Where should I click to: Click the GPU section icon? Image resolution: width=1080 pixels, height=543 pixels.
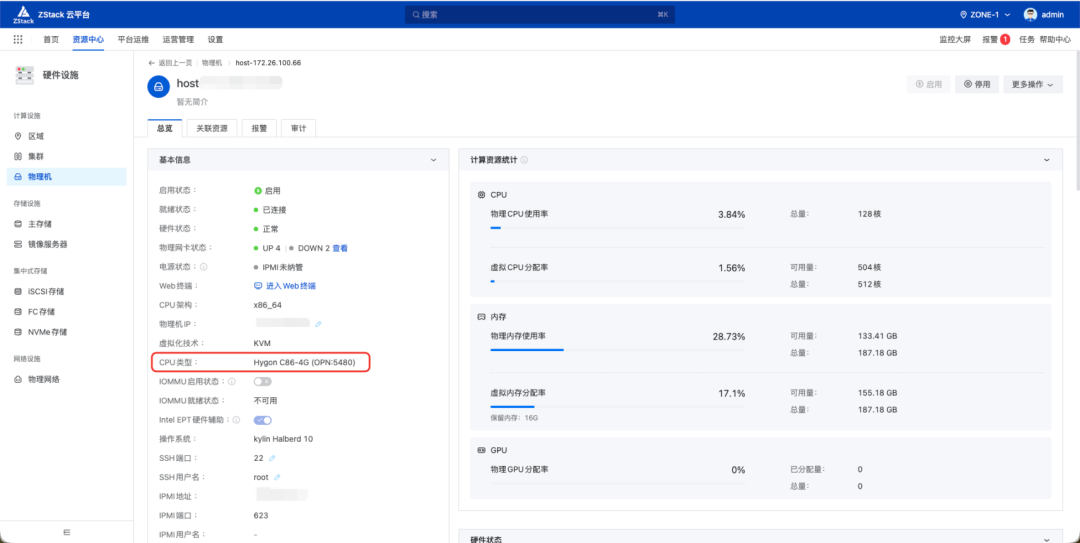481,450
